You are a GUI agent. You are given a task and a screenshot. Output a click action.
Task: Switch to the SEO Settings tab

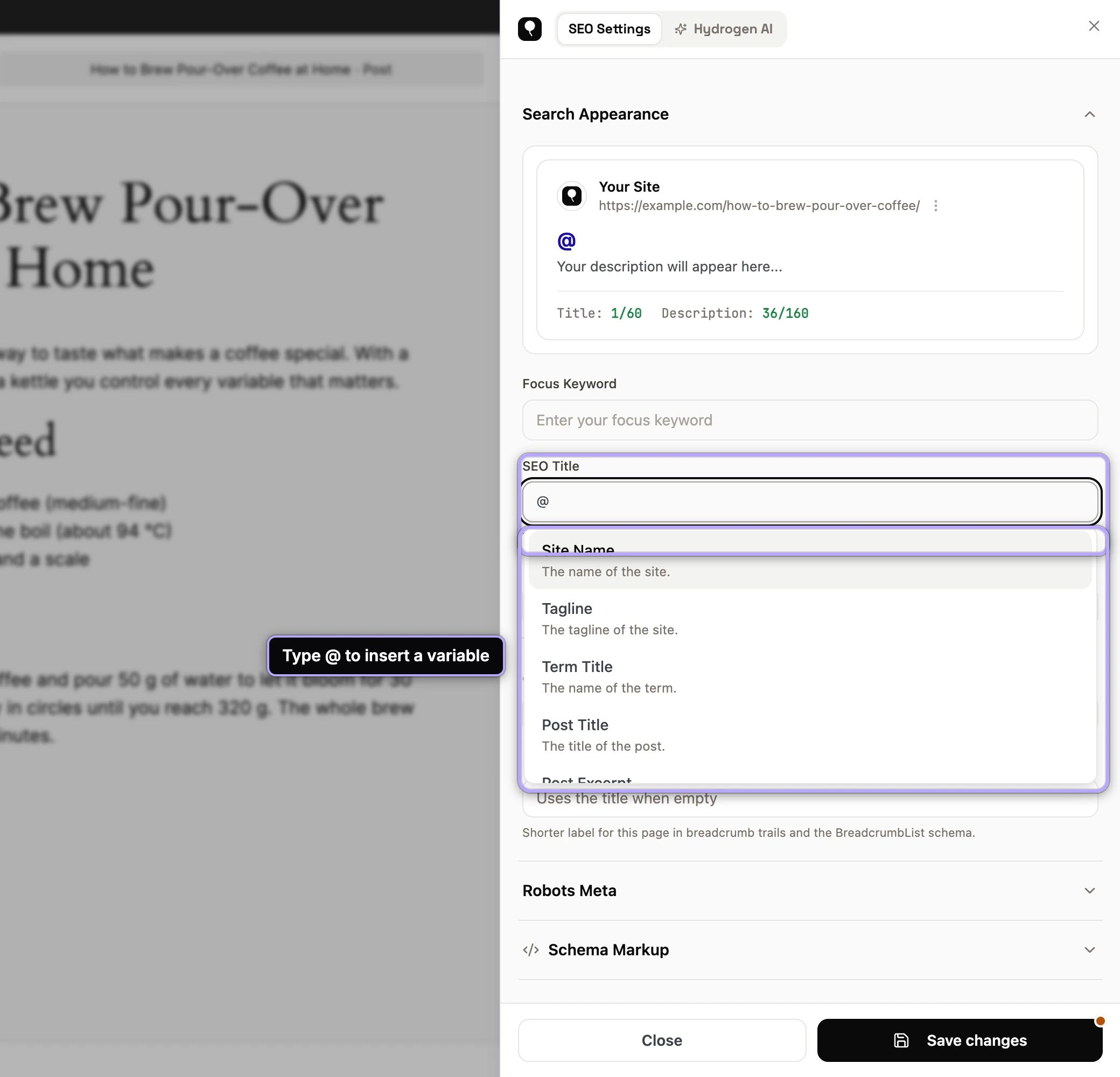point(608,29)
